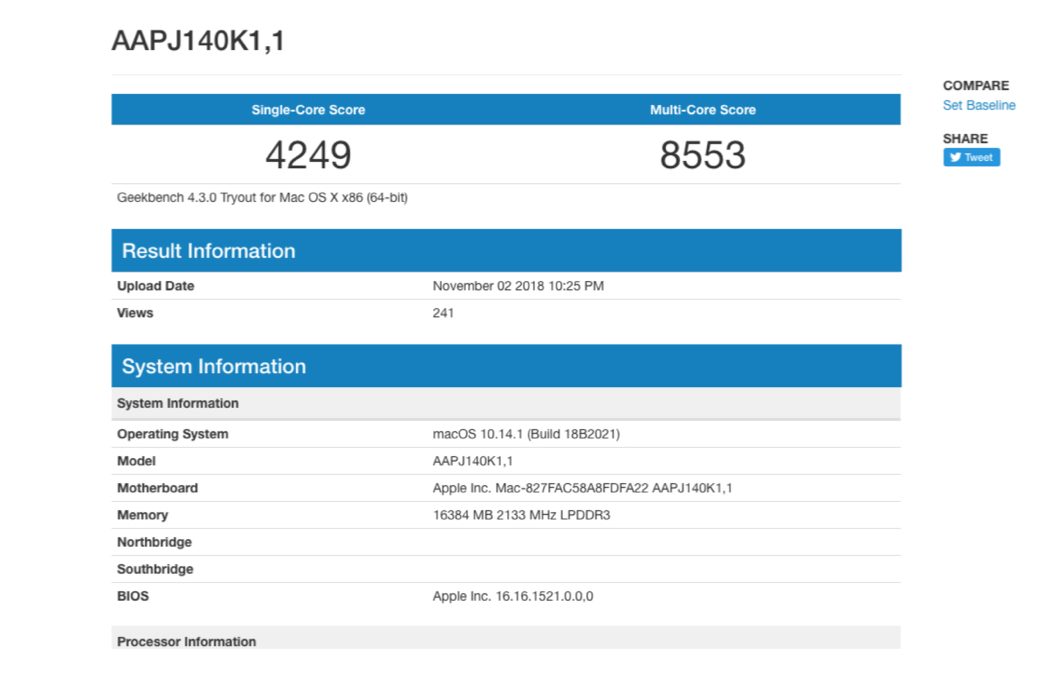This screenshot has height=673, width=1044.
Task: Click the AAPJ140K1,1 page title
Action: tap(198, 42)
